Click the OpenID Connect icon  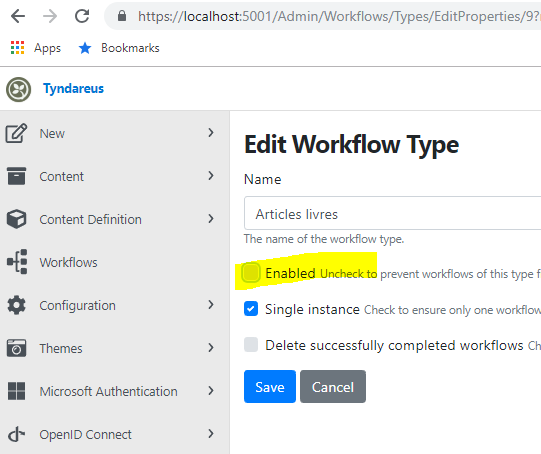pos(16,434)
